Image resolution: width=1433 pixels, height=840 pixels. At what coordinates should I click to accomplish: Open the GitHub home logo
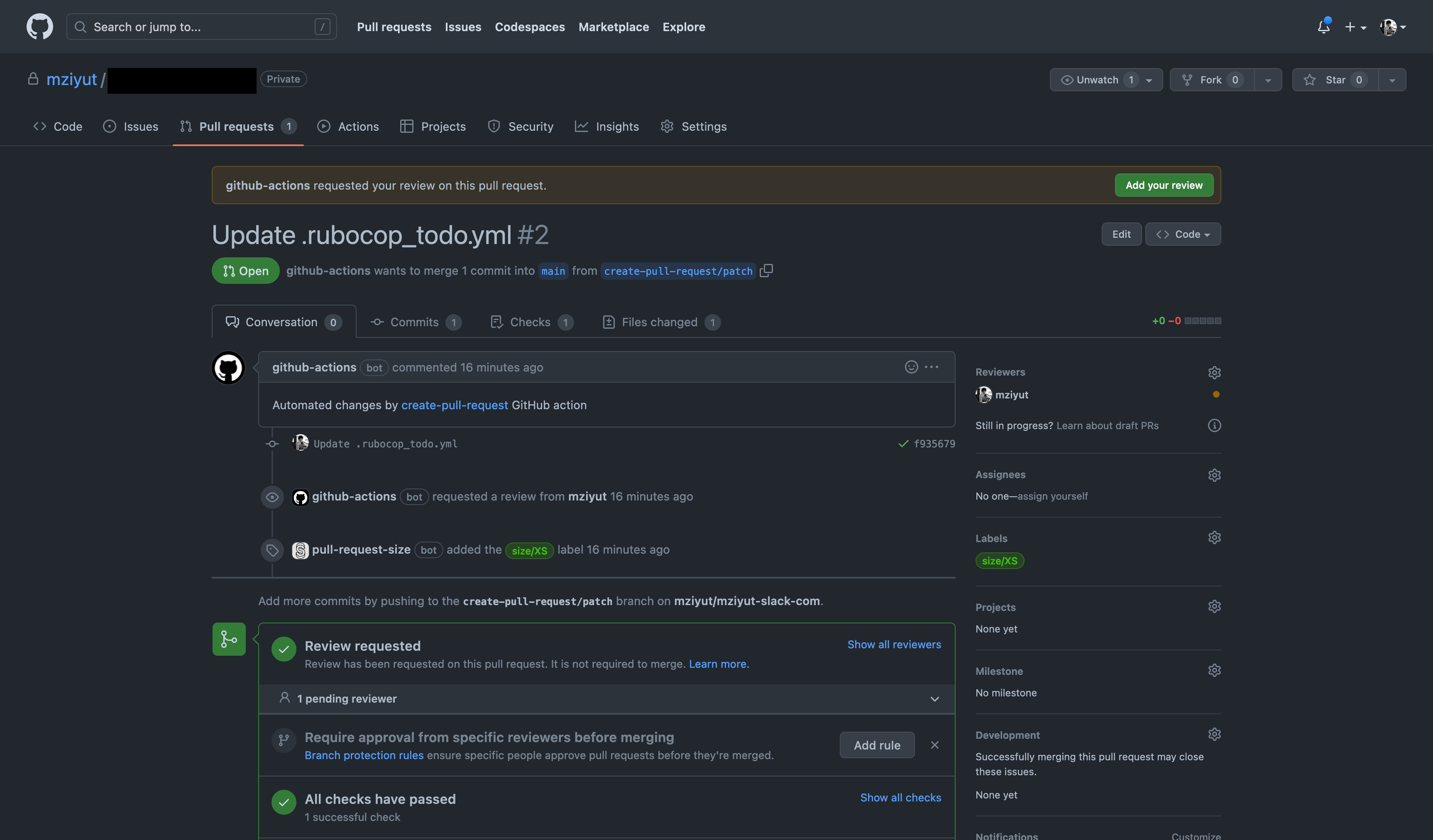(40, 27)
